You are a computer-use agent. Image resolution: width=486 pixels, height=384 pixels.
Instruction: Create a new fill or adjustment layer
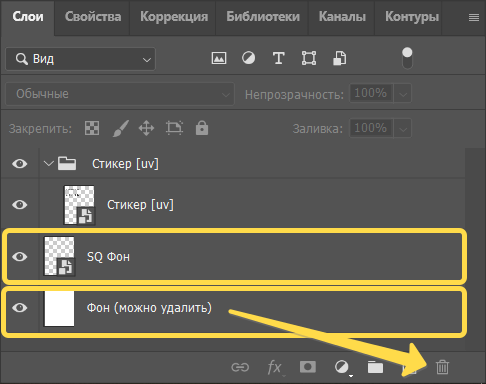click(342, 368)
